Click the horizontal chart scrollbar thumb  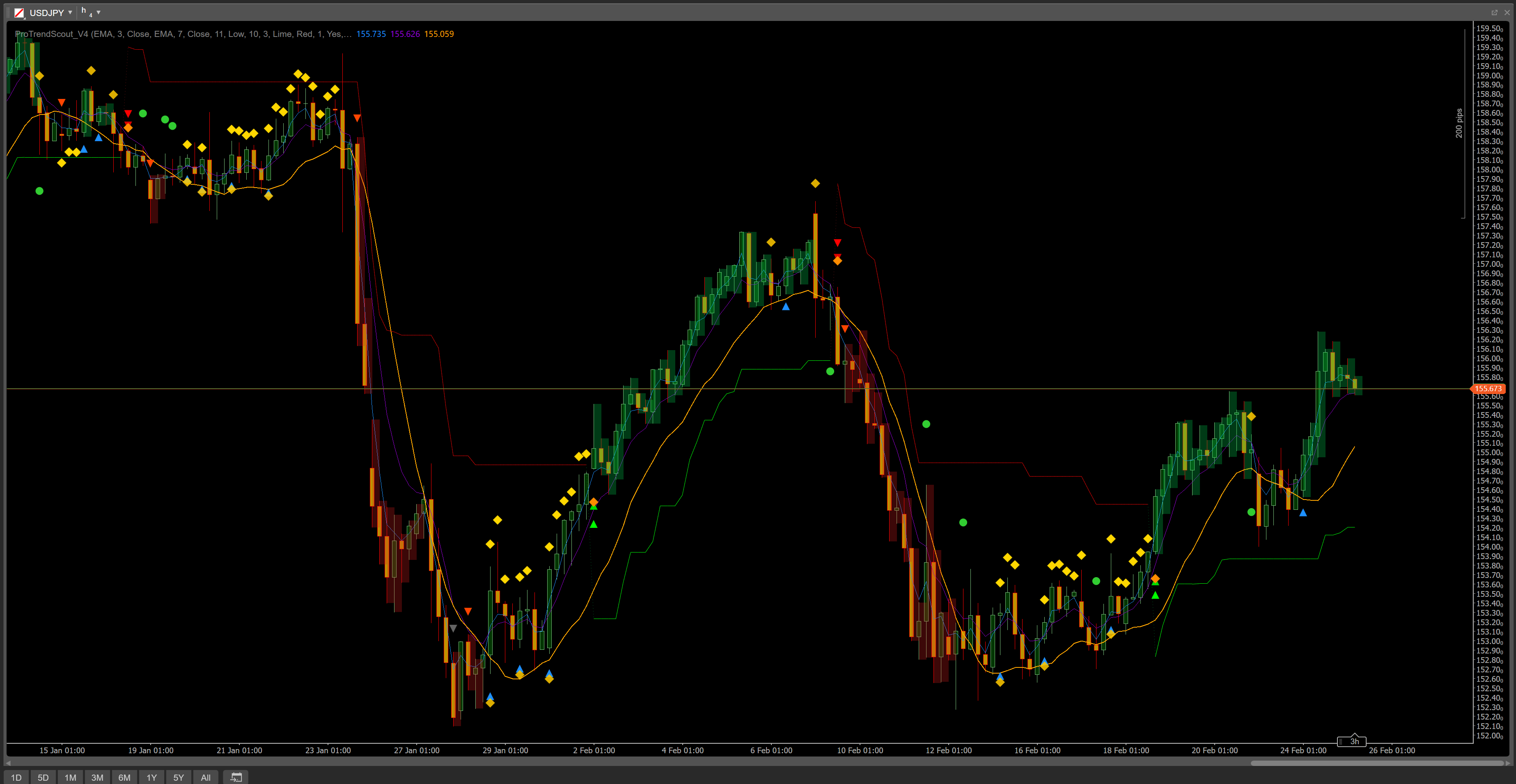click(1377, 763)
